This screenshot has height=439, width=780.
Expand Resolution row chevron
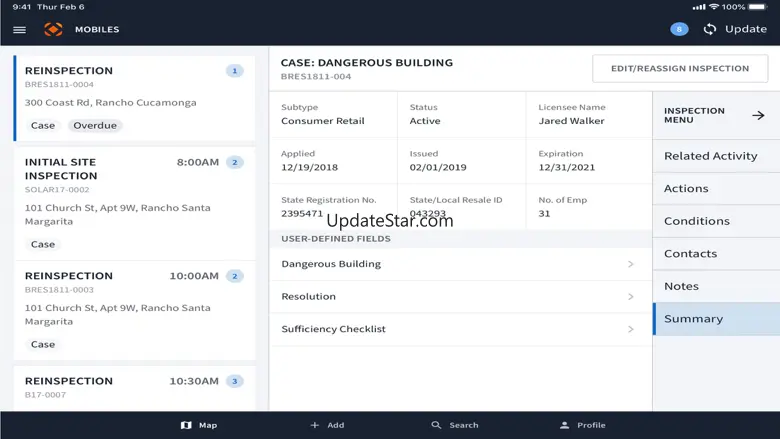coord(631,297)
